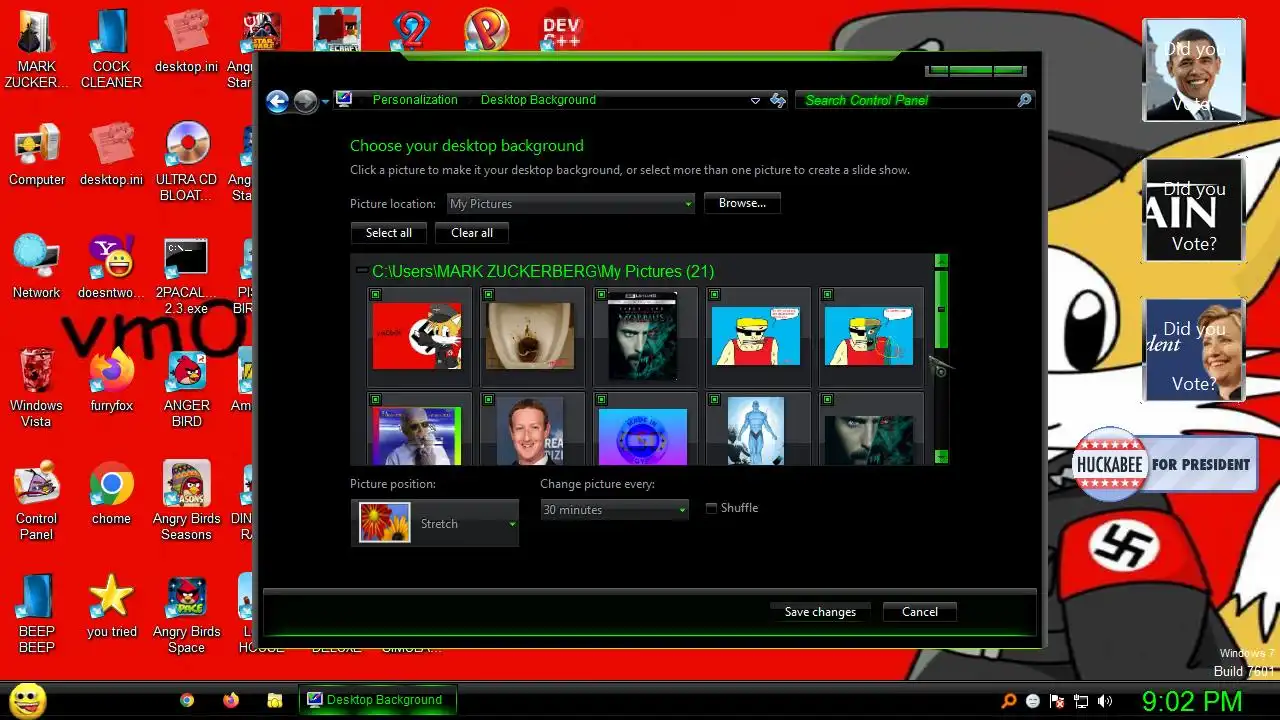The image size is (1280, 720).
Task: Toggle checkbox on first sunglasses cartoon thumbnail
Action: (x=714, y=294)
